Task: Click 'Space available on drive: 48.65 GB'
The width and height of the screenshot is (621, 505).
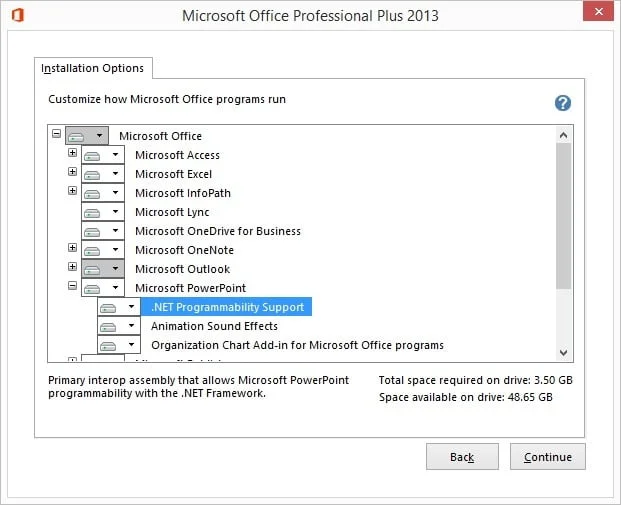Action: pos(465,397)
